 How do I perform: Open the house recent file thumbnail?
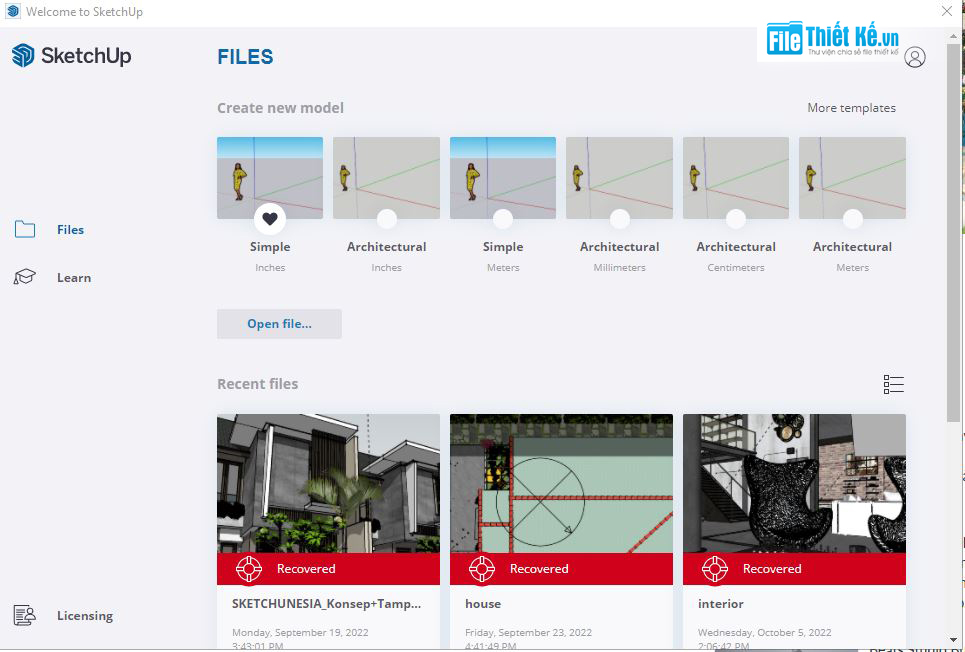(x=561, y=483)
